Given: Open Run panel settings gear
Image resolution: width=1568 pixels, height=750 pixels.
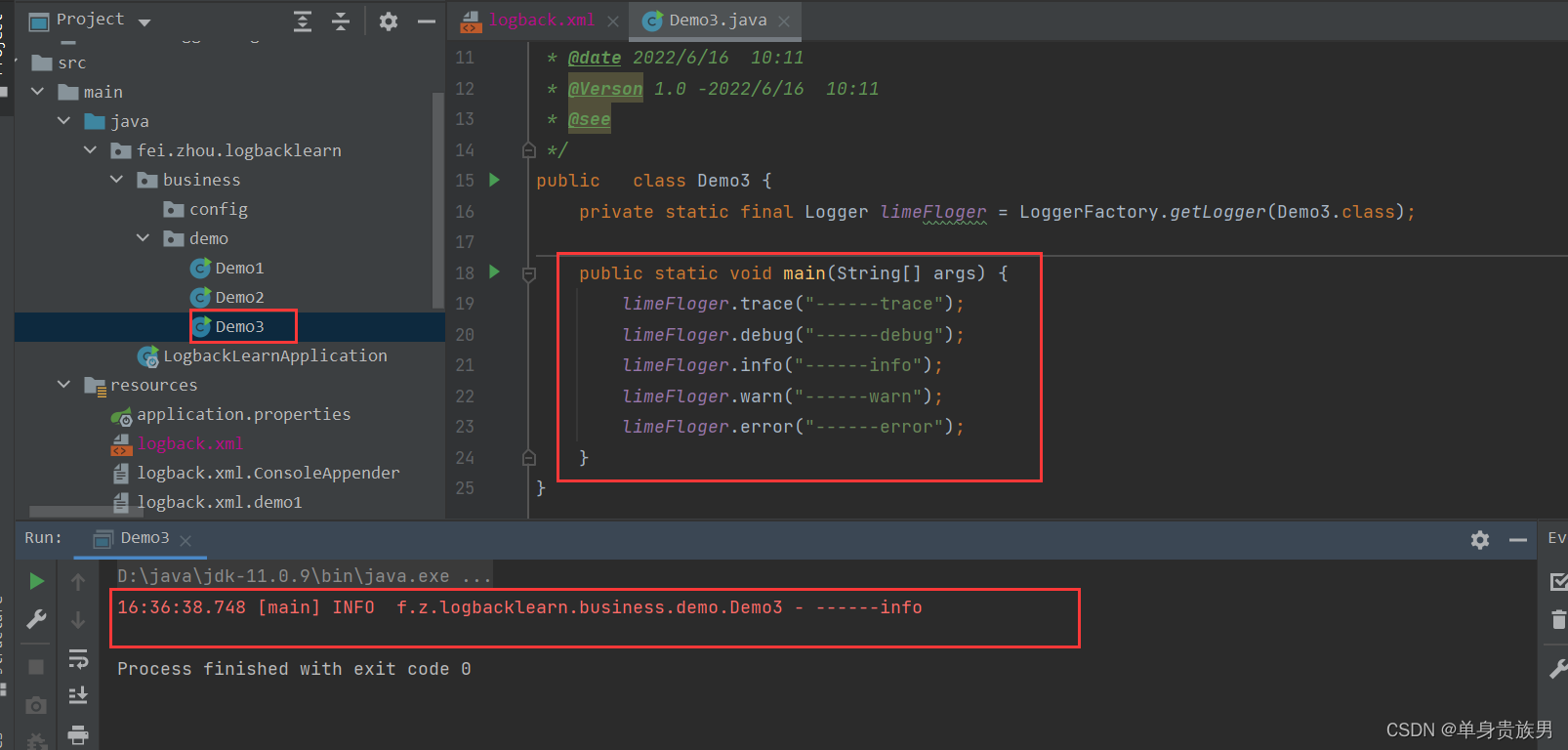Looking at the screenshot, I should 1480,540.
